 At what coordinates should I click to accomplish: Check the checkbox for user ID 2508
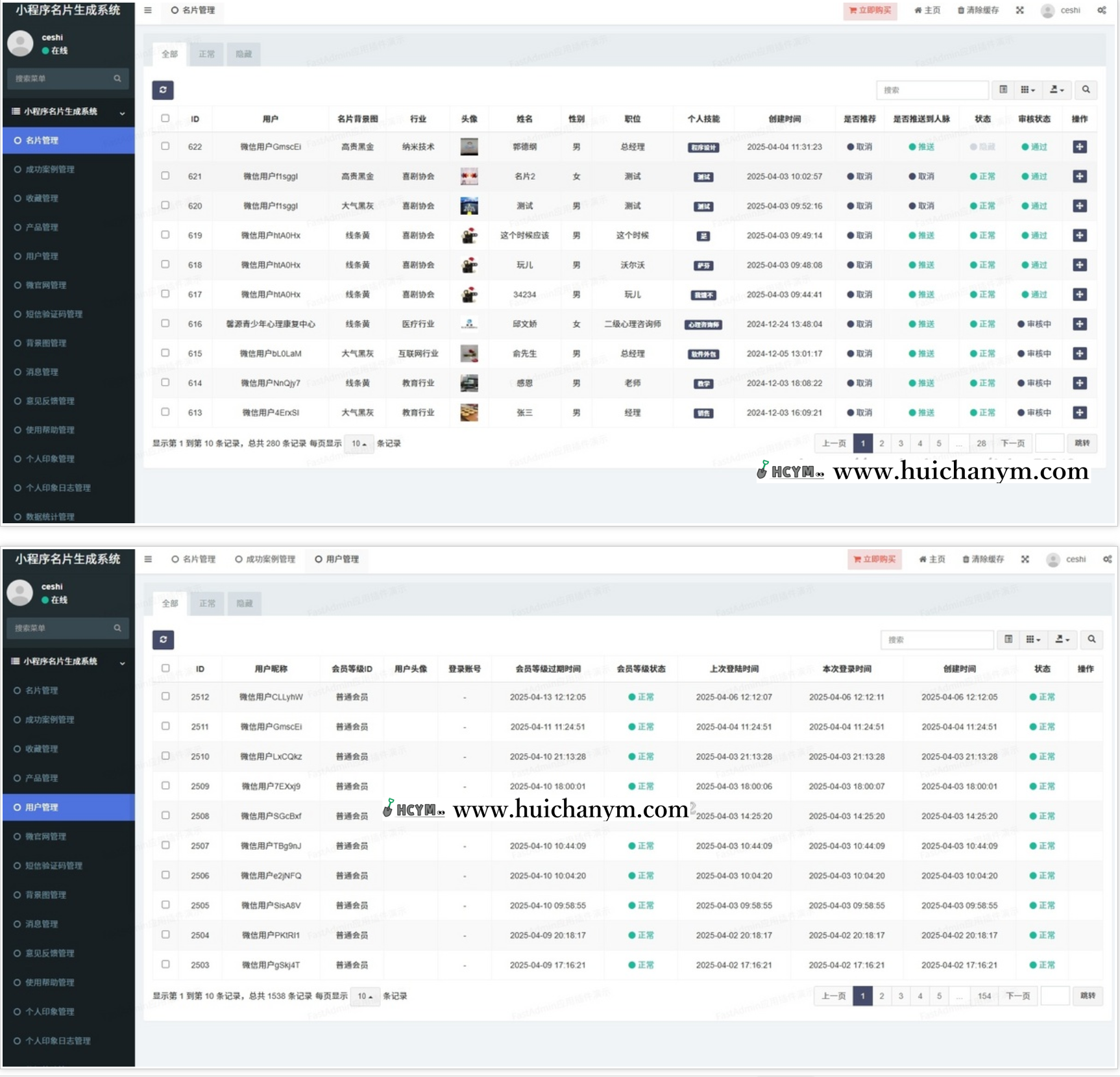[165, 815]
